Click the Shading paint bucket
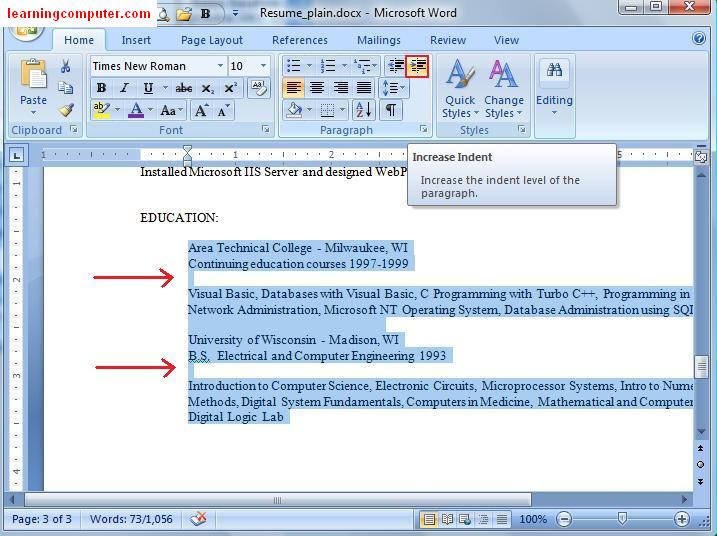717x536 pixels. tap(294, 110)
